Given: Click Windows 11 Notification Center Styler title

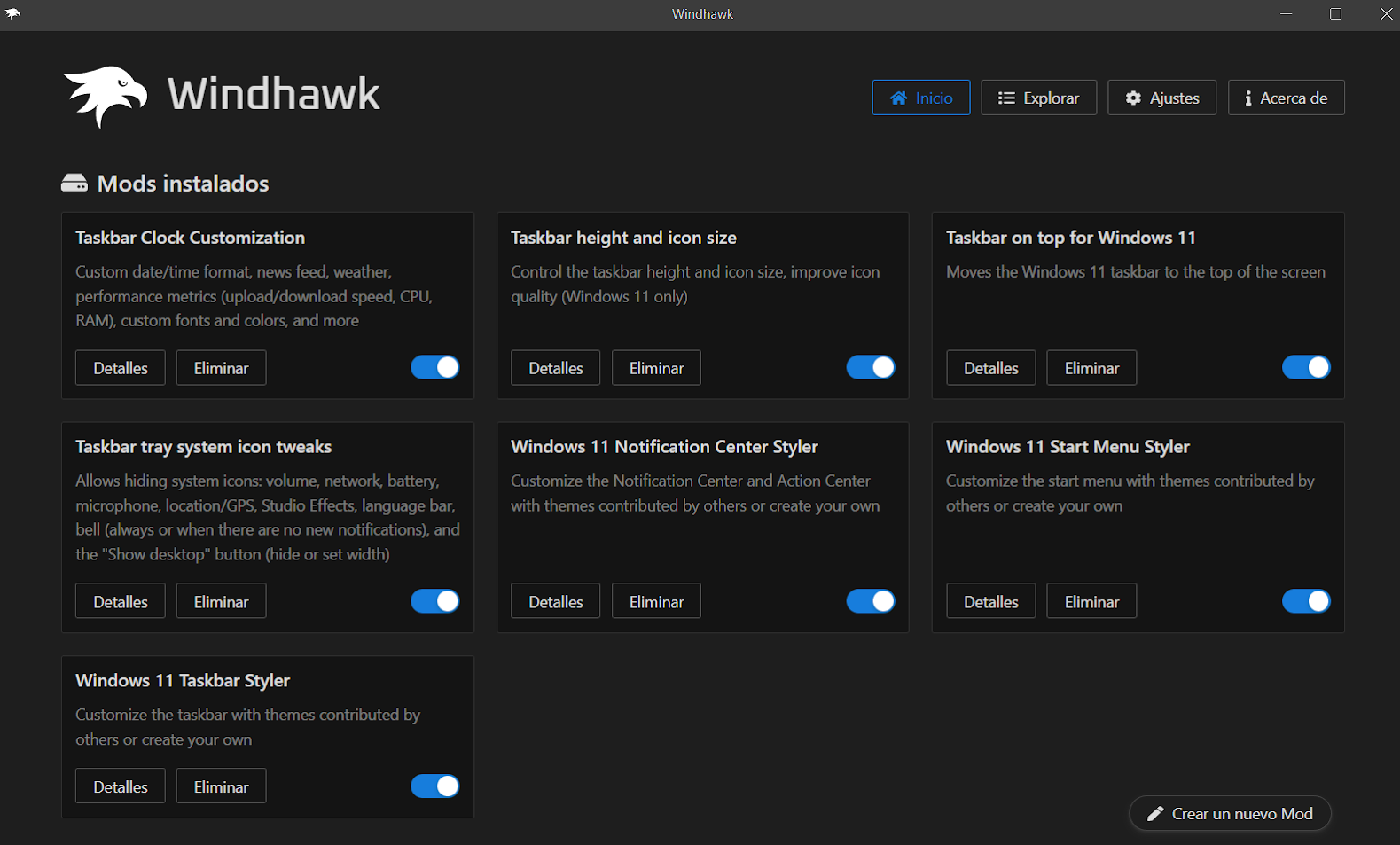Looking at the screenshot, I should pyautogui.click(x=664, y=447).
